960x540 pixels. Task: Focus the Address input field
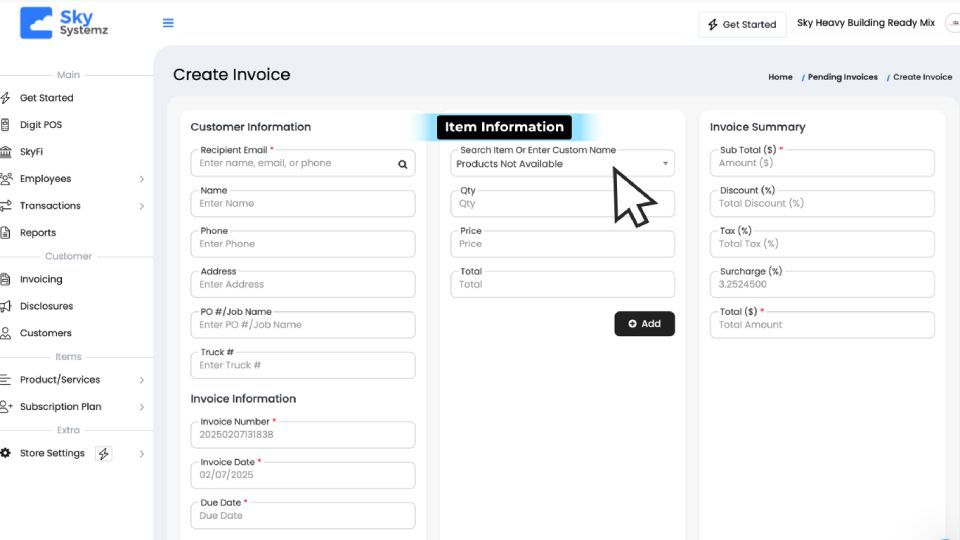pos(302,285)
